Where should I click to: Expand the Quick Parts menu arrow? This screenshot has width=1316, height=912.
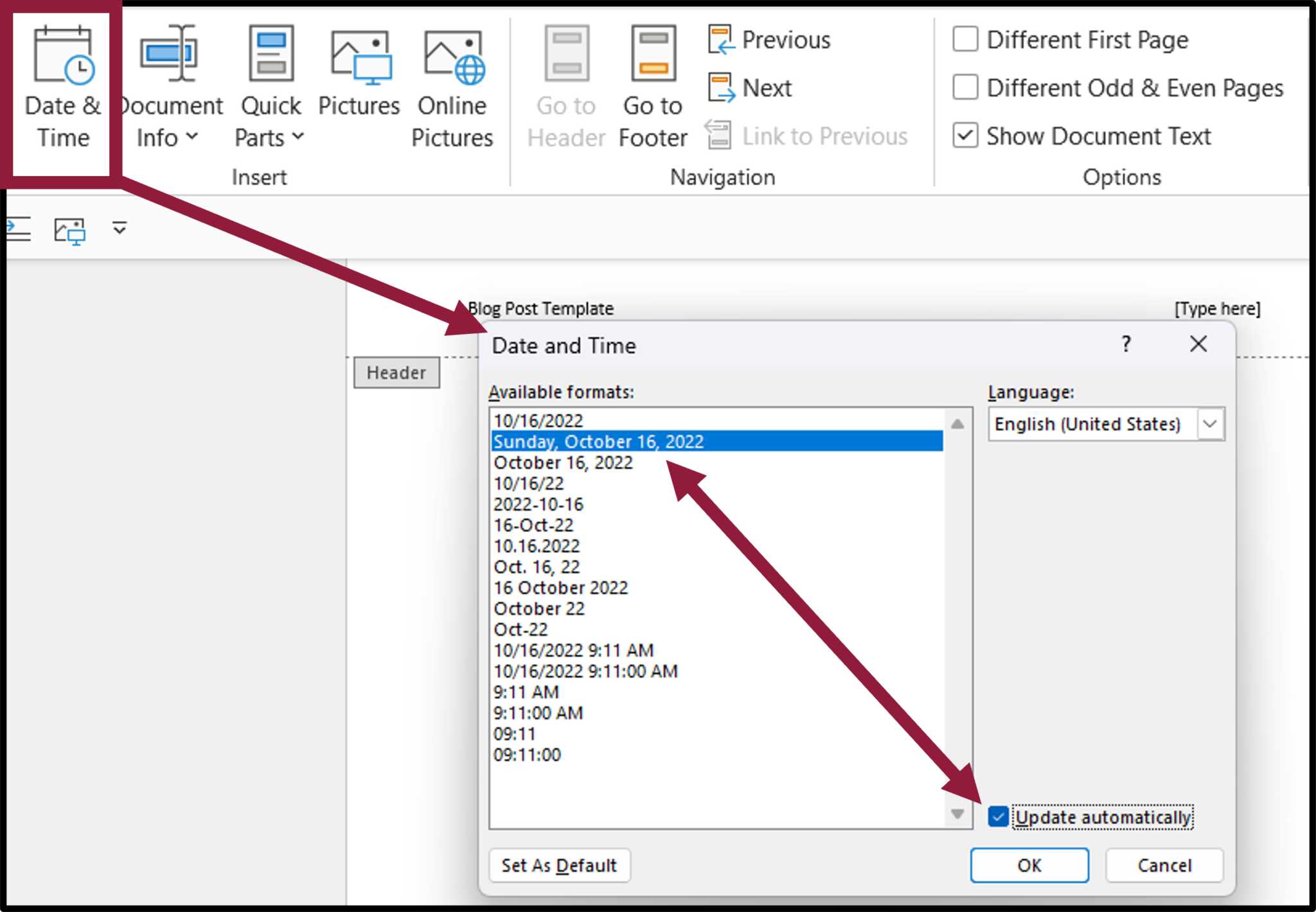298,137
